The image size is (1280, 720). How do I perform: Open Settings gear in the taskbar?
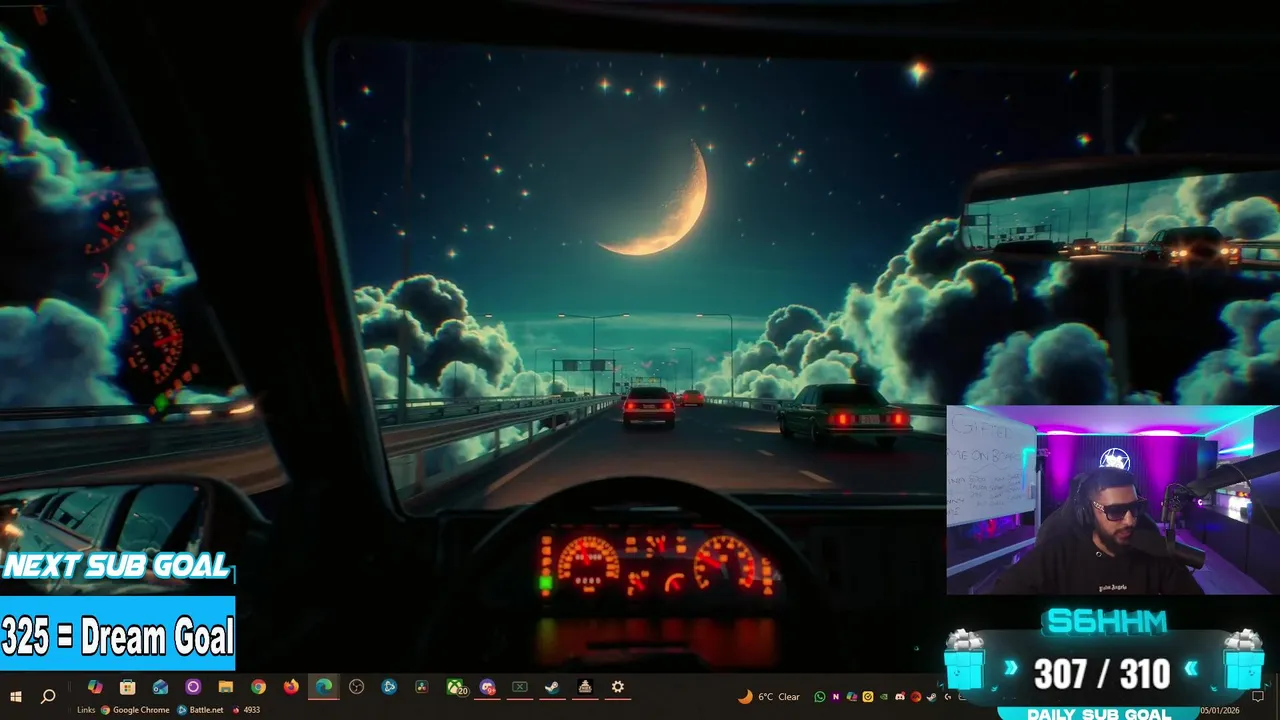click(618, 687)
